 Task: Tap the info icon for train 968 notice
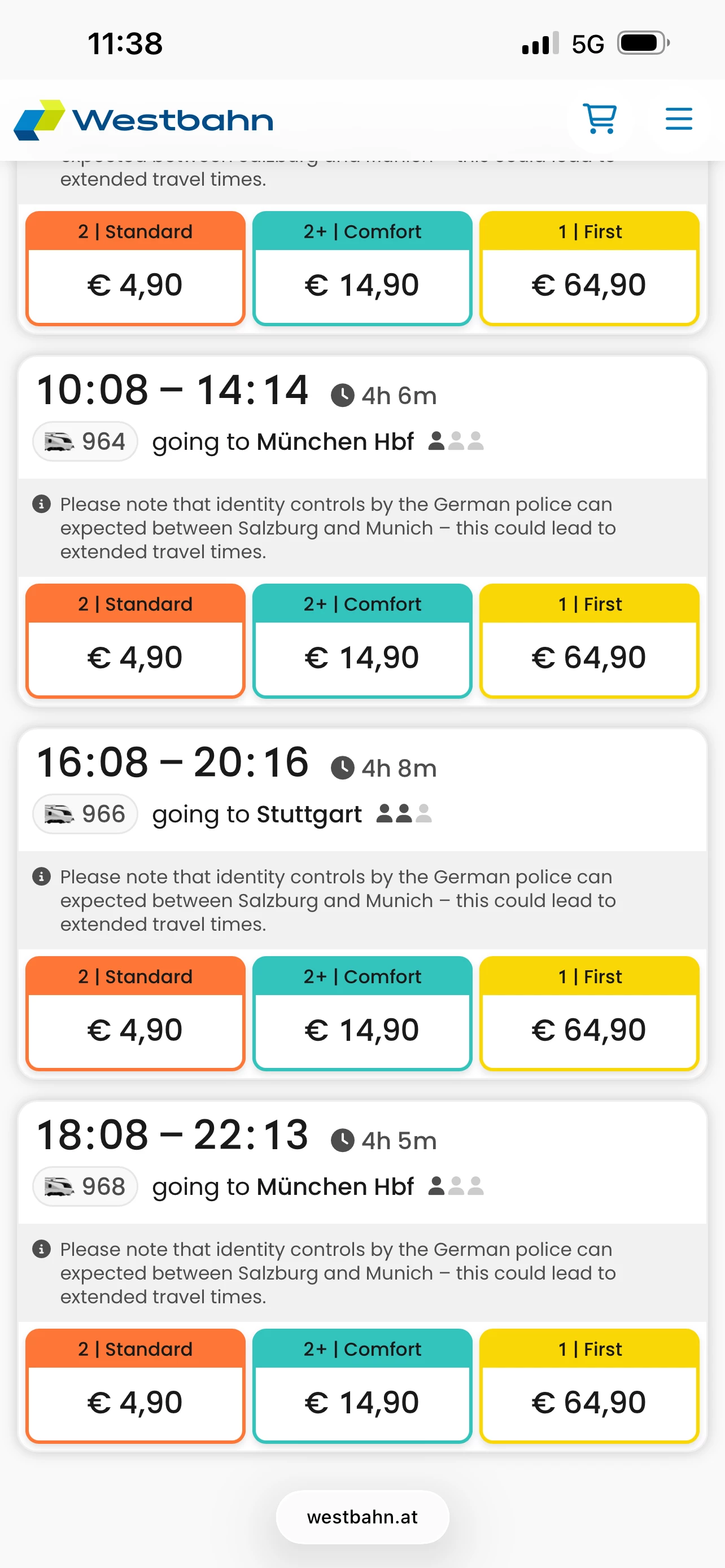pyautogui.click(x=41, y=1249)
